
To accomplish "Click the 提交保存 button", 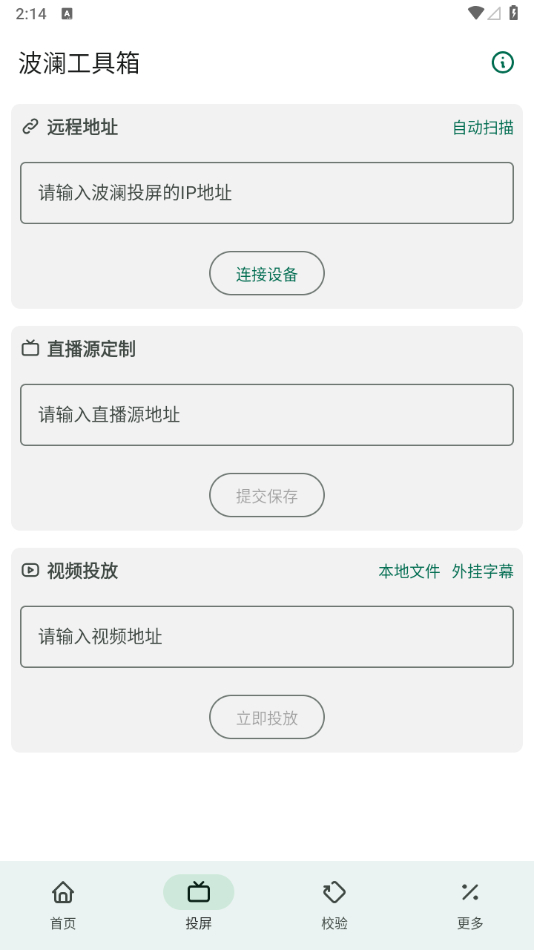I will [267, 495].
